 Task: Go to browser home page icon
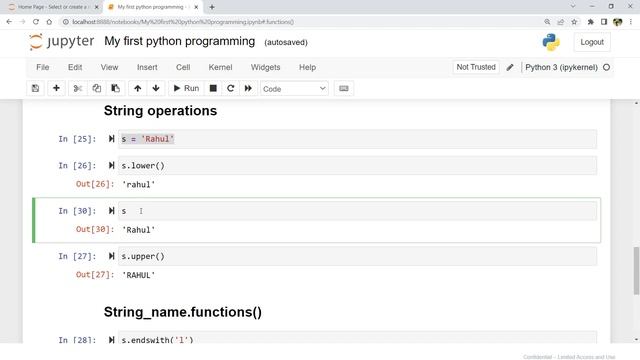pyautogui.click(x=49, y=22)
